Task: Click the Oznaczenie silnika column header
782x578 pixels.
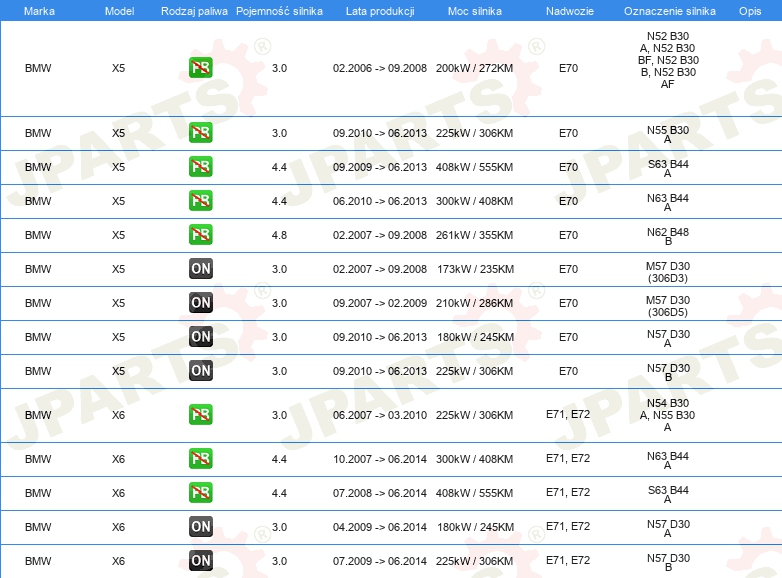Action: point(667,10)
